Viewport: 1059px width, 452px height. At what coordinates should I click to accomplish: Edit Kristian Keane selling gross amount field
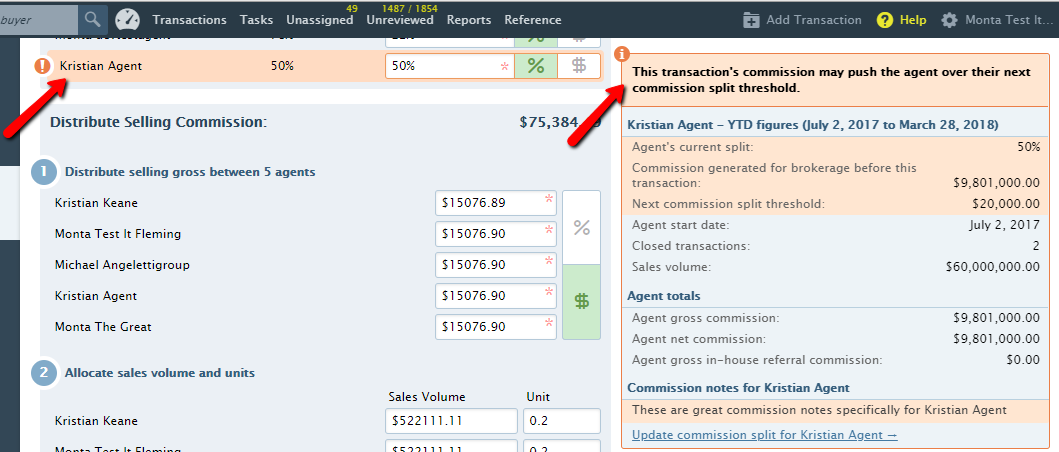tap(496, 203)
